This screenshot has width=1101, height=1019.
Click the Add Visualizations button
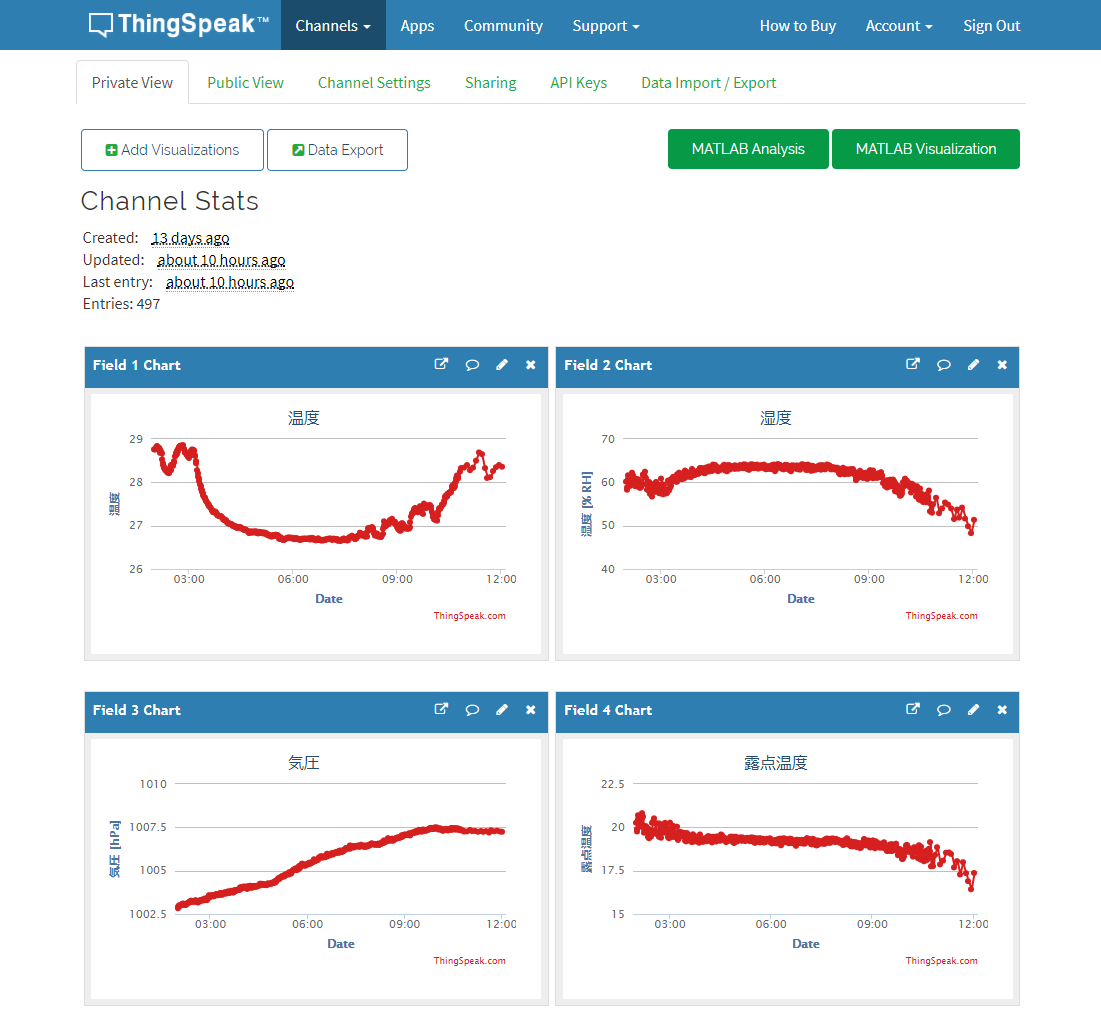pos(172,150)
